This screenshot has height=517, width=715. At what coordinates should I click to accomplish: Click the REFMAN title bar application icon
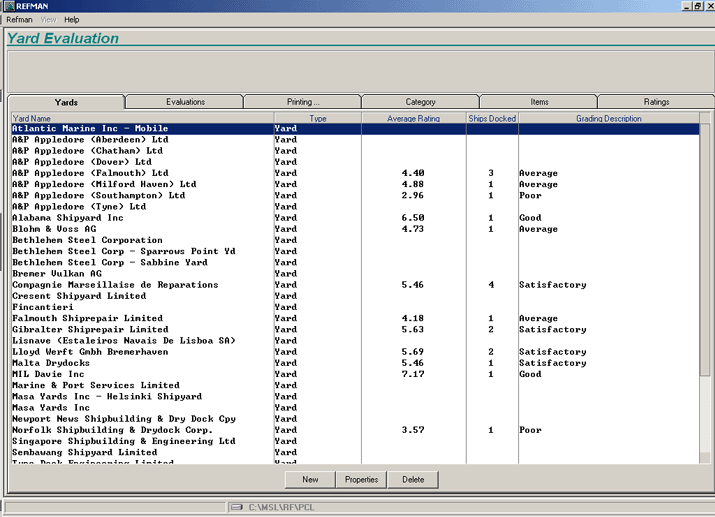8,6
